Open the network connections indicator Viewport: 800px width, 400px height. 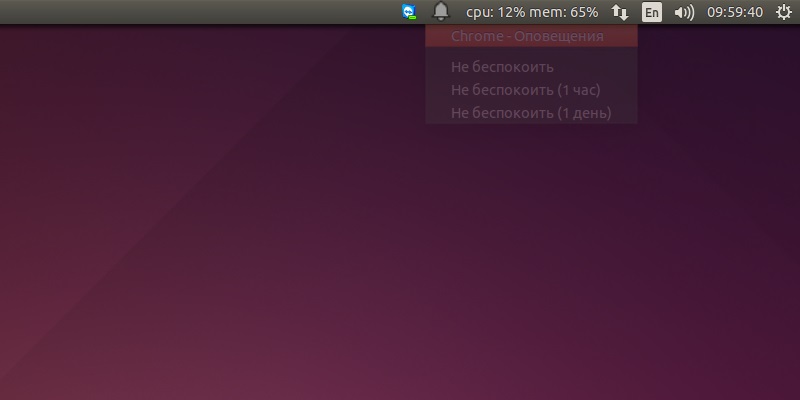coord(620,12)
